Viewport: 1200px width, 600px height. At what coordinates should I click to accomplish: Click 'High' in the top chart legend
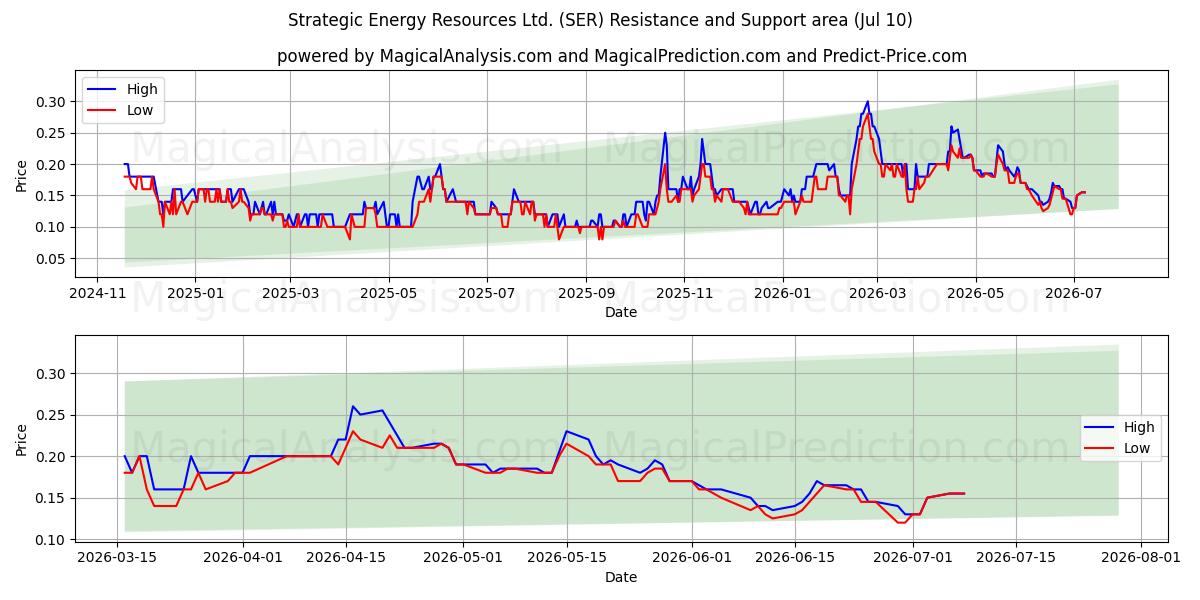[142, 89]
